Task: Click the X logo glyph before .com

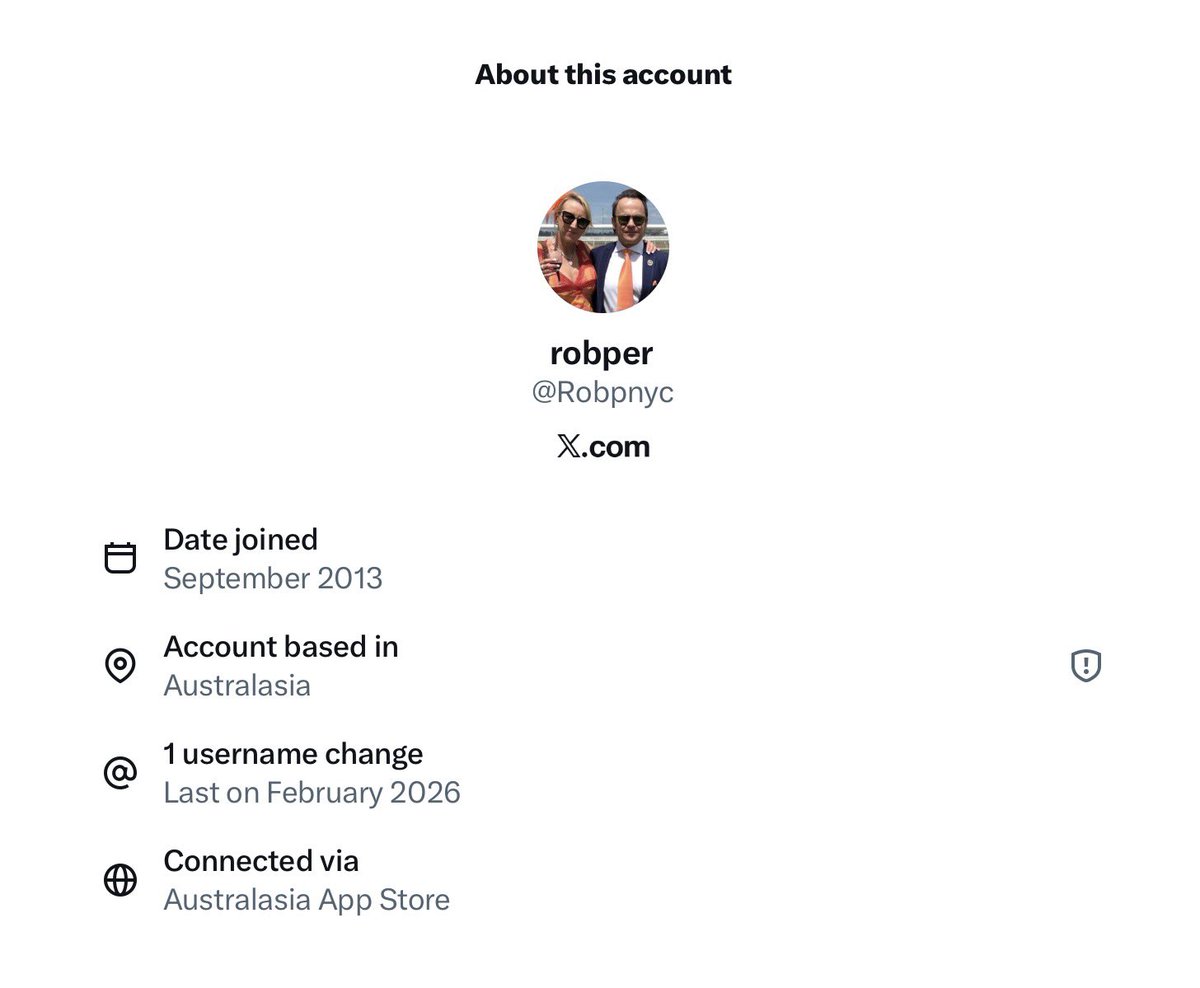Action: (568, 446)
